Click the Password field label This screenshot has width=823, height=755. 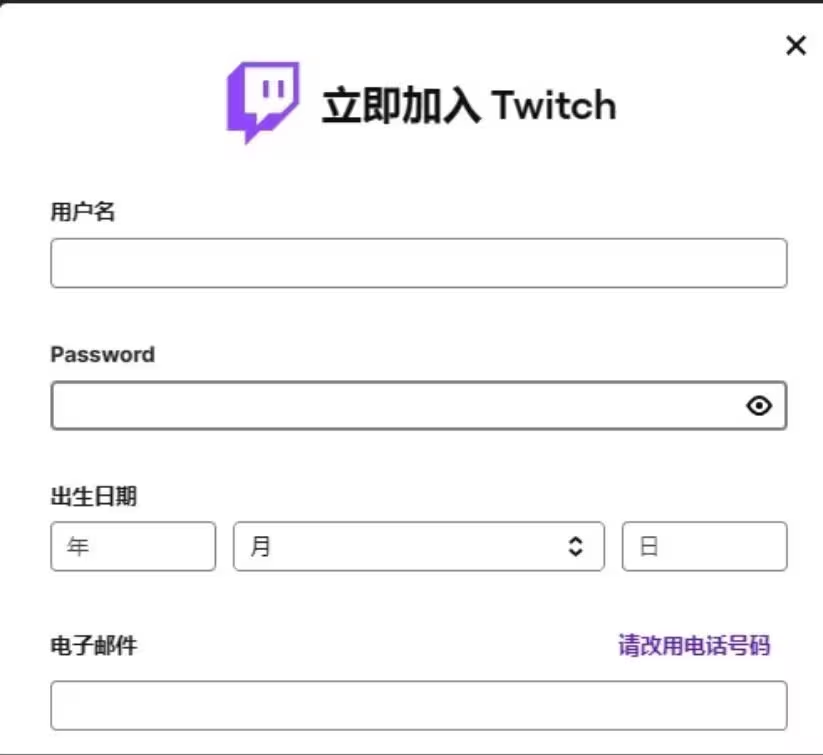[x=102, y=354]
